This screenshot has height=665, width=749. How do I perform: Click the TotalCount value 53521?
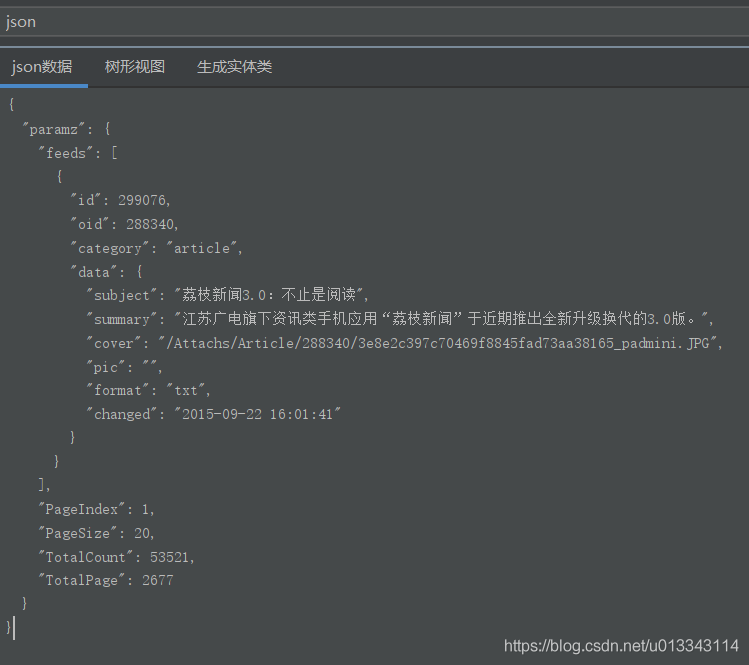point(170,557)
